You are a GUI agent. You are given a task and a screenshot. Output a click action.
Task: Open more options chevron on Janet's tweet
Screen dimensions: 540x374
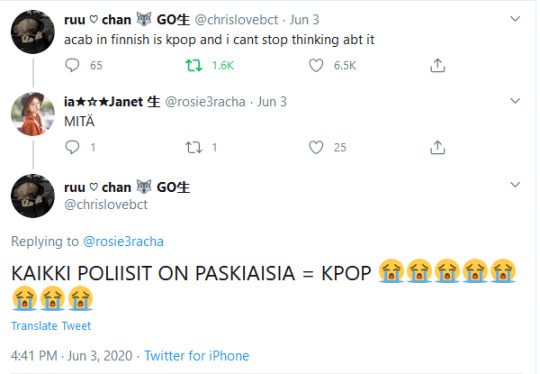coord(515,101)
